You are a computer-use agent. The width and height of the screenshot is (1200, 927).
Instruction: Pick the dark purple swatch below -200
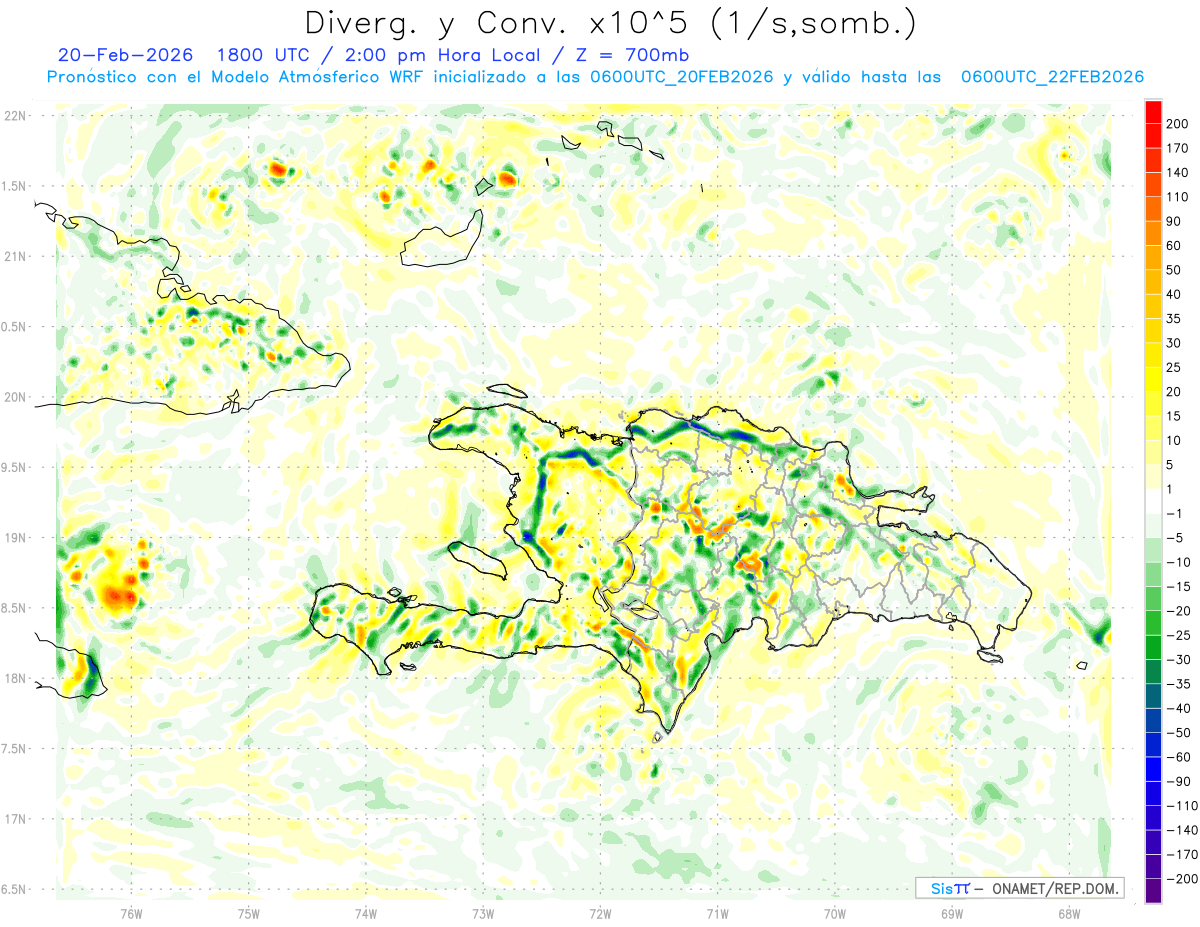point(1153,891)
